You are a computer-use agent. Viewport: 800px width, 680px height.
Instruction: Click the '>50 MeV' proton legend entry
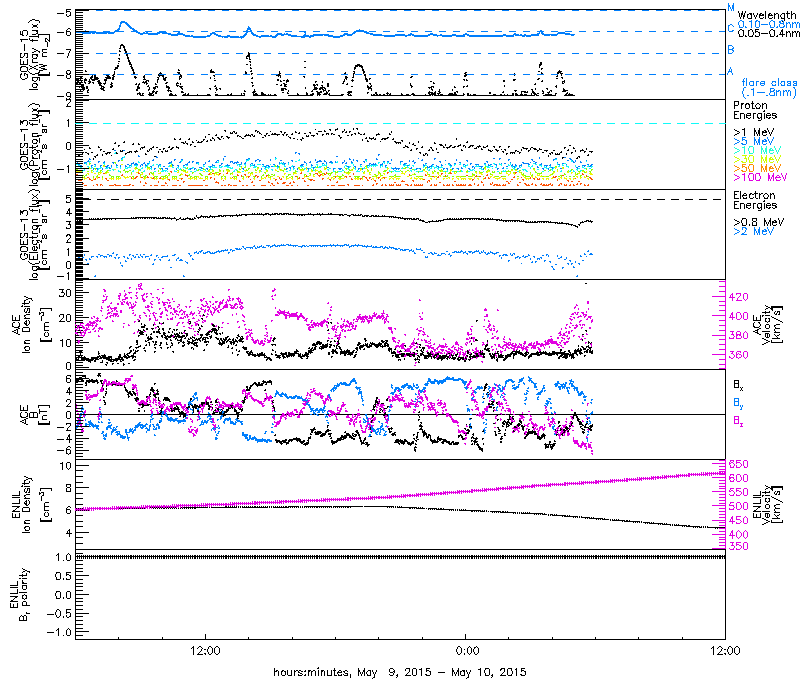pyautogui.click(x=757, y=168)
